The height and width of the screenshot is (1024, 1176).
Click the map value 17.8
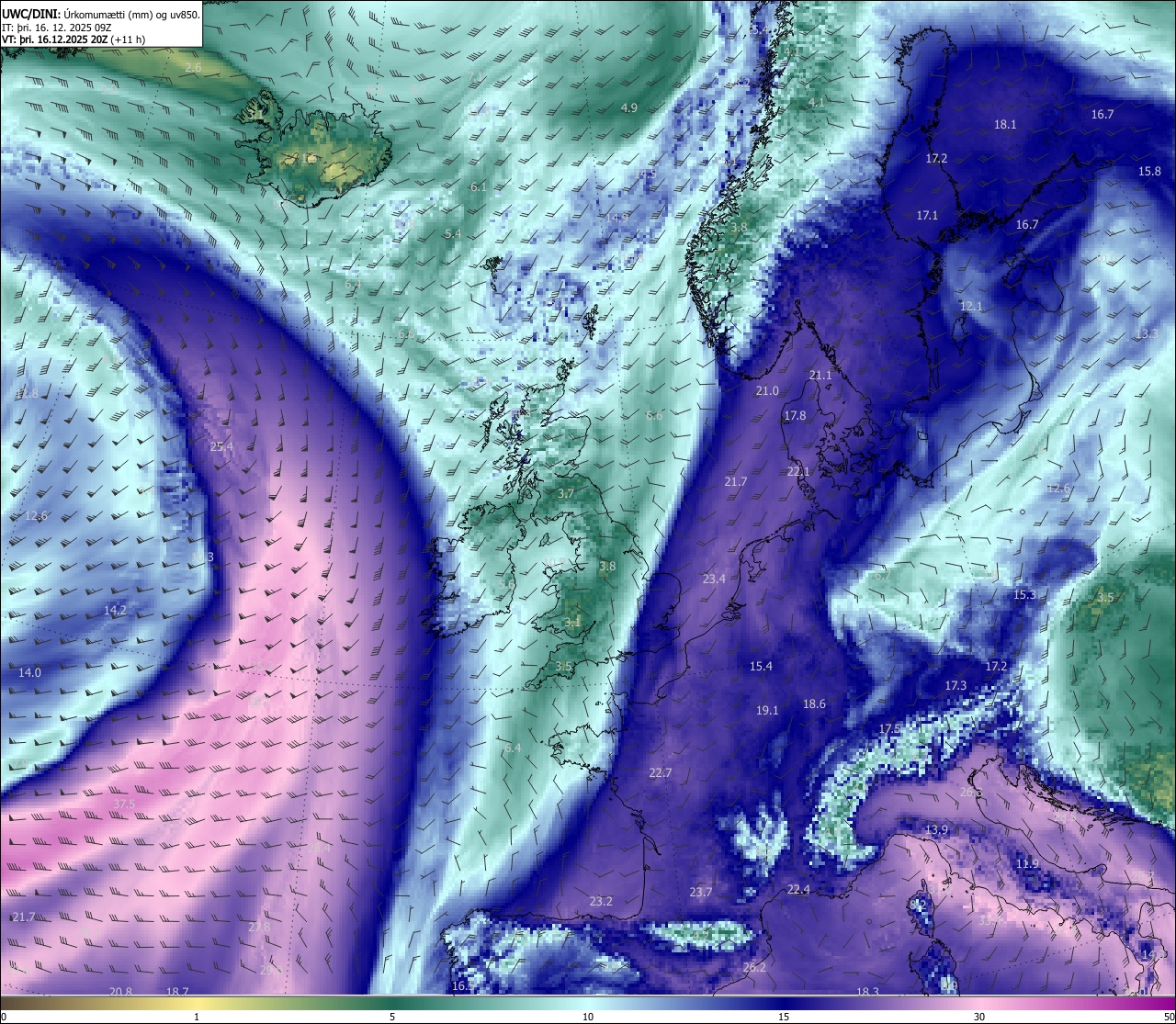[795, 416]
